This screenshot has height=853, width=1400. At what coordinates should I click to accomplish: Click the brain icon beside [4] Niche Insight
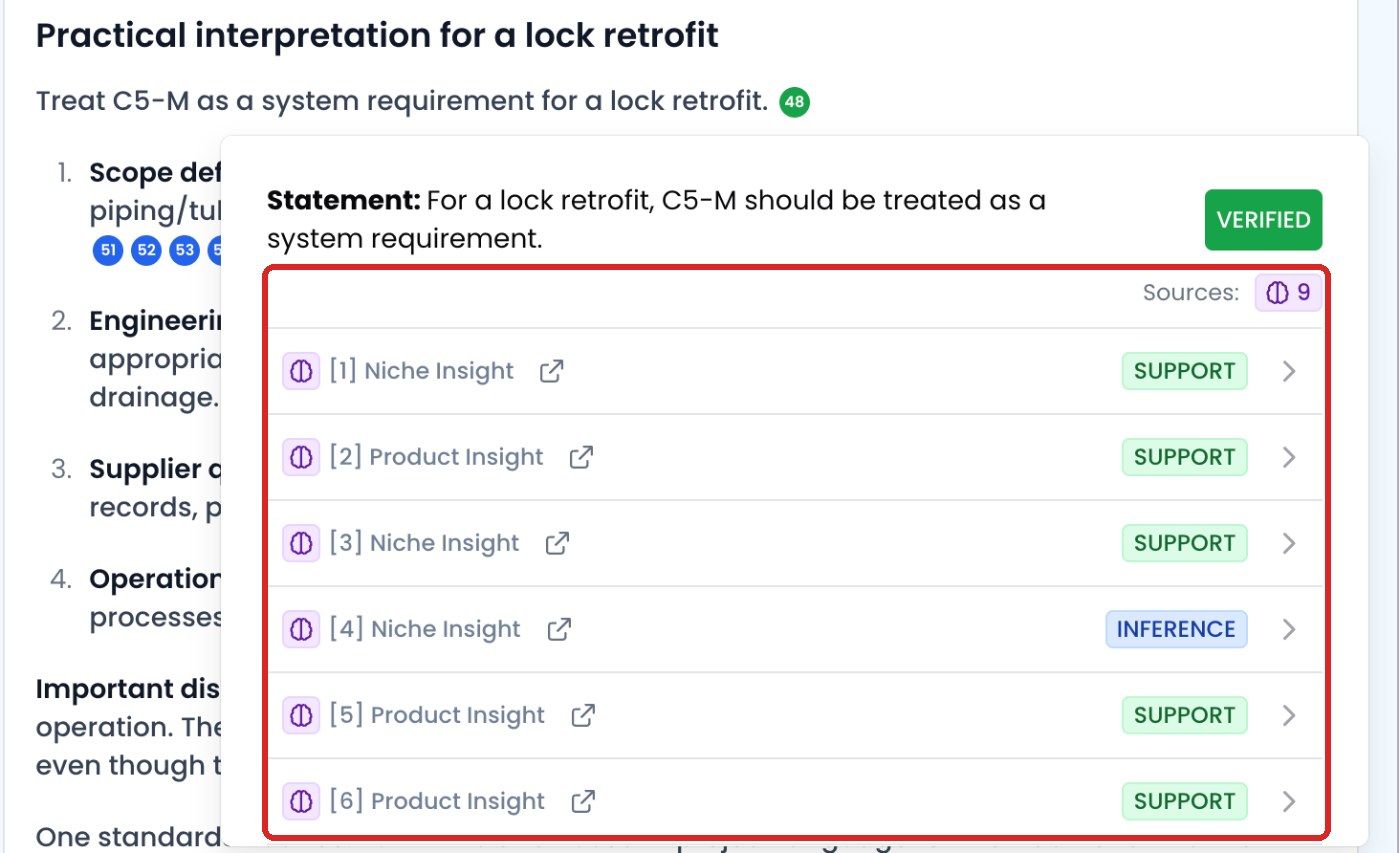[300, 629]
